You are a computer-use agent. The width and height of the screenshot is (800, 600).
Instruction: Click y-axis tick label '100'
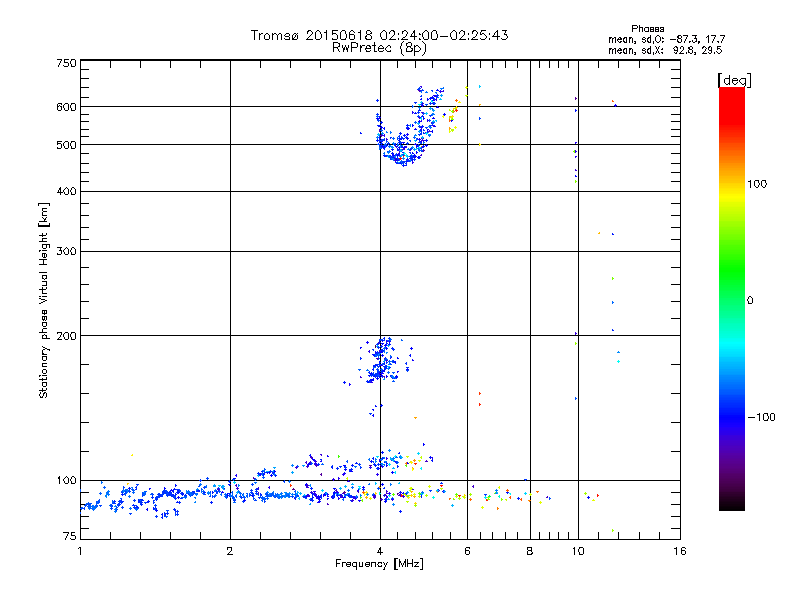66,480
